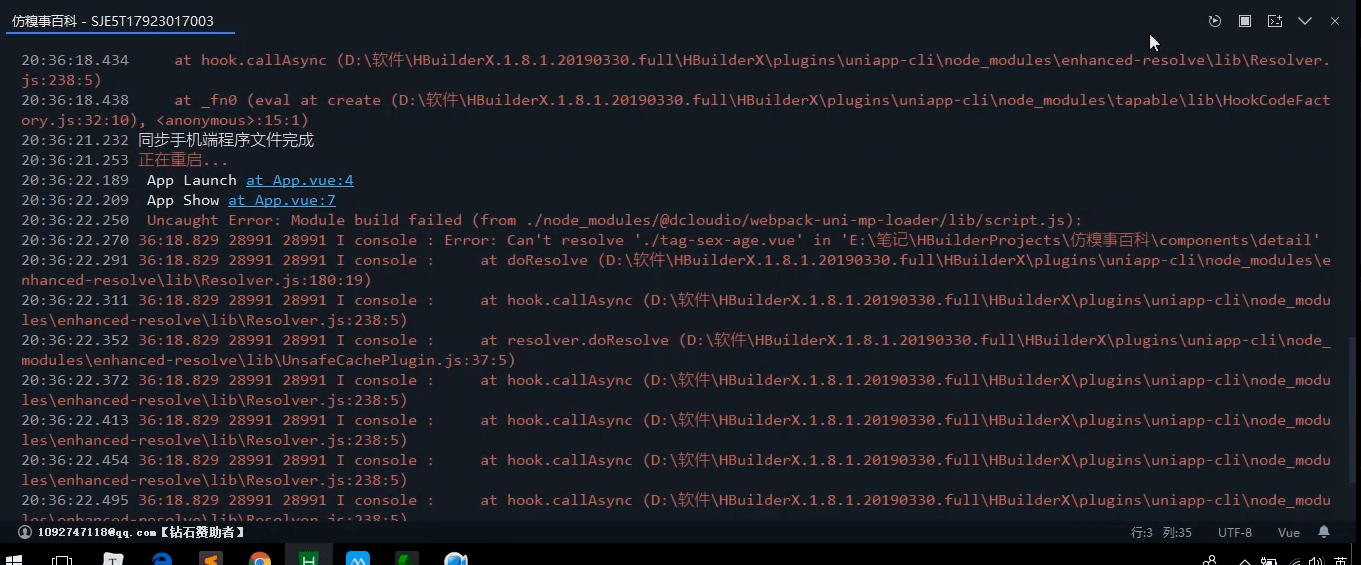Click the 'at resolver.doResolve' stack trace line
This screenshot has width=1361, height=565.
coord(676,350)
